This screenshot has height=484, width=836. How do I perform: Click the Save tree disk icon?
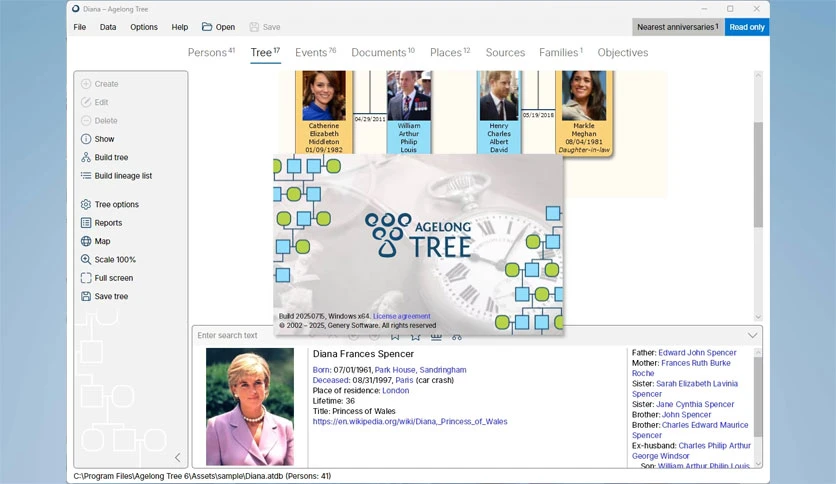coord(86,296)
